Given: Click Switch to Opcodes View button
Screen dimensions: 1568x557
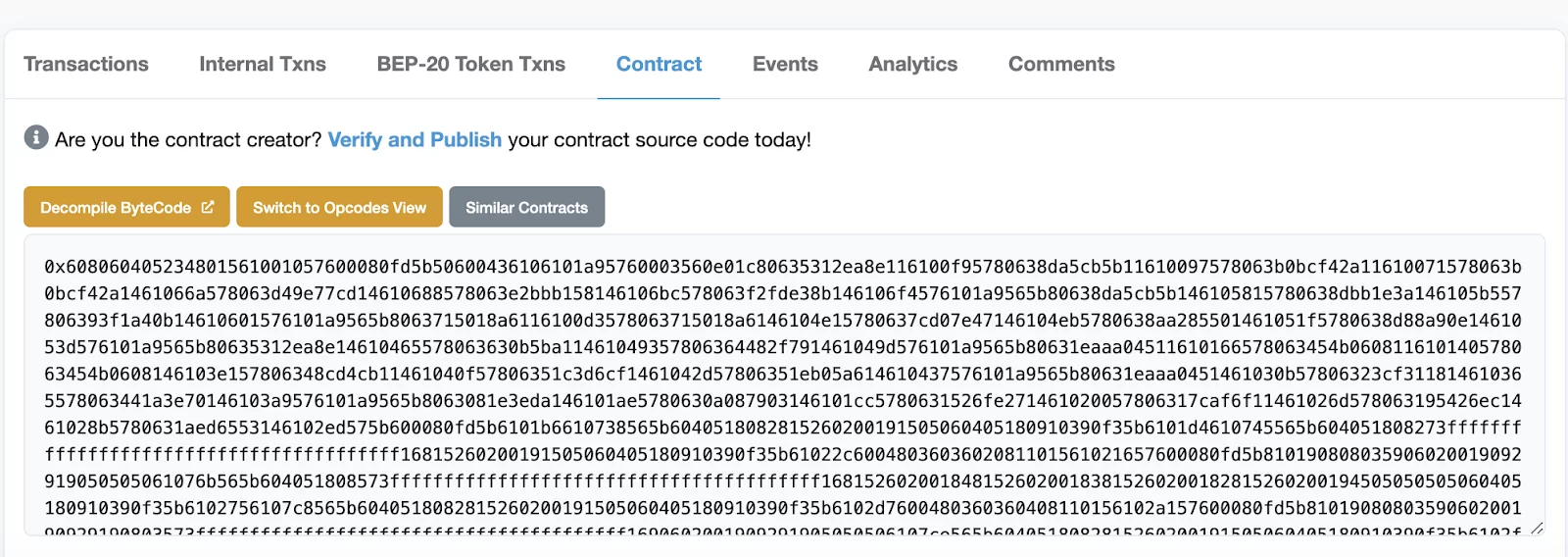Looking at the screenshot, I should [x=339, y=207].
